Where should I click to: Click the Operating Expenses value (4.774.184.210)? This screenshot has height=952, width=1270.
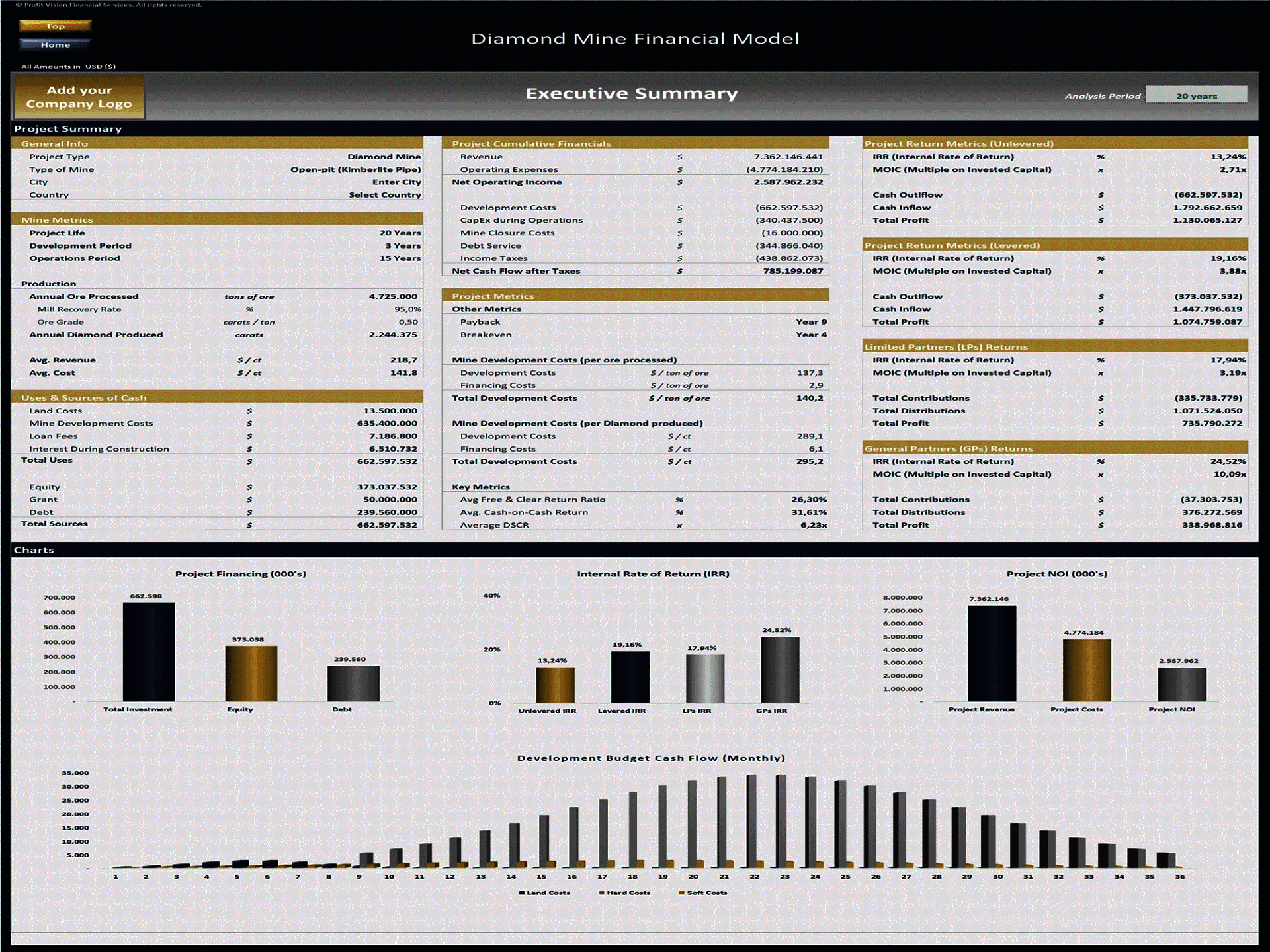pos(784,170)
